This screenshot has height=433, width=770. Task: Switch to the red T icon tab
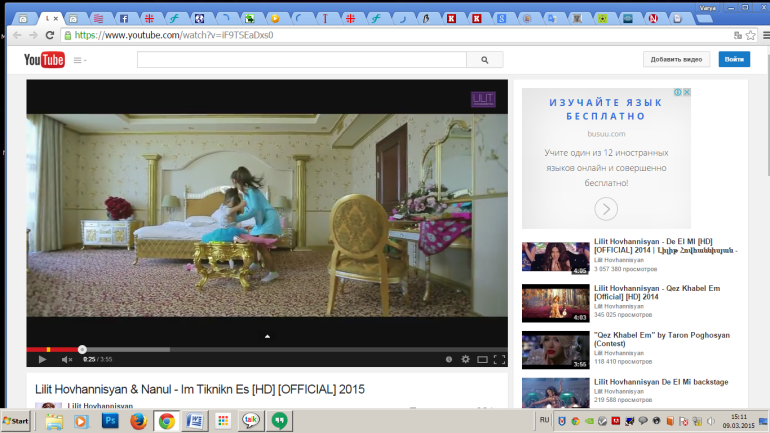325,19
